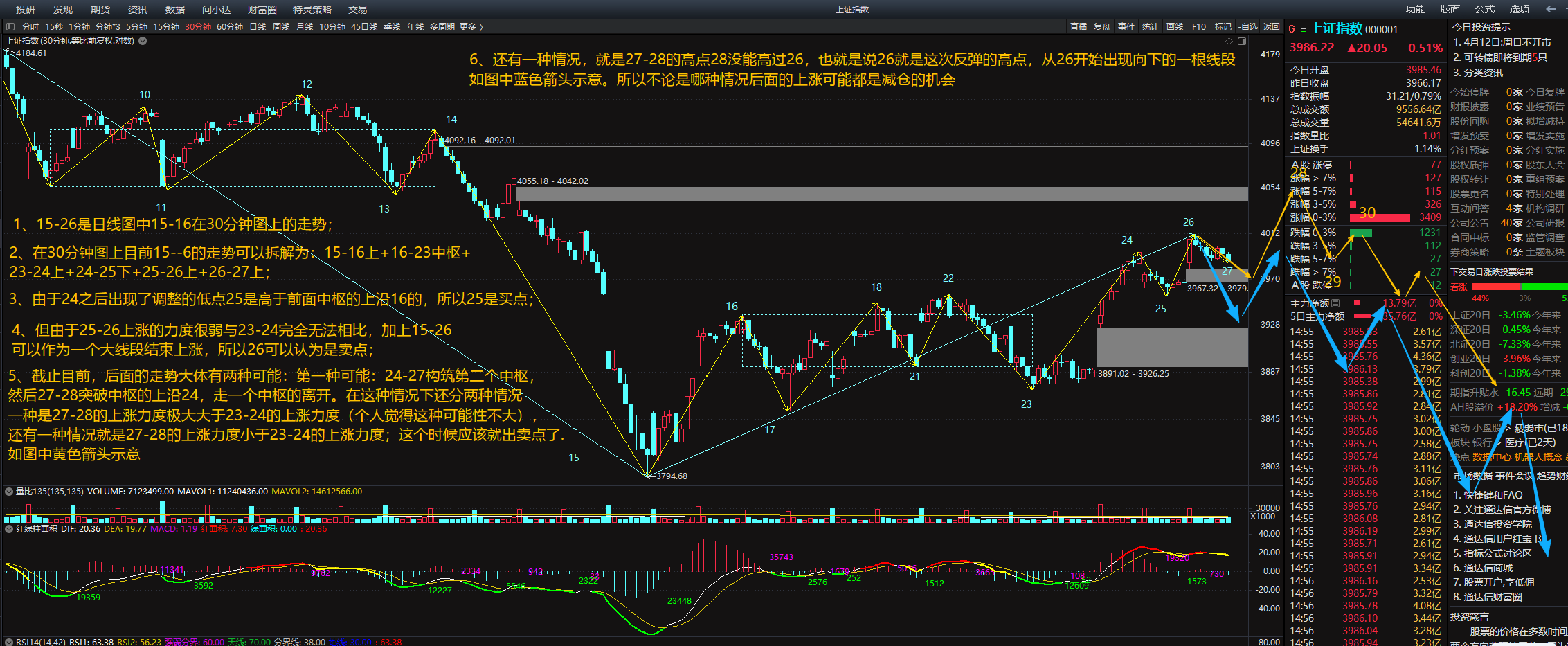The width and height of the screenshot is (1568, 646).
Task: Open the 公式 menu
Action: [1484, 9]
